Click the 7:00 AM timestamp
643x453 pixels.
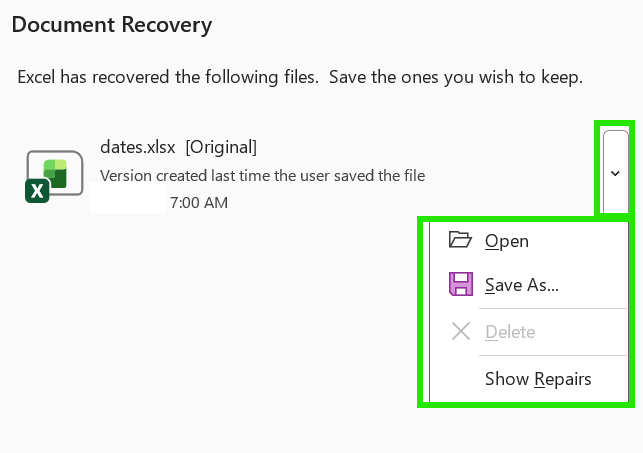pyautogui.click(x=199, y=203)
